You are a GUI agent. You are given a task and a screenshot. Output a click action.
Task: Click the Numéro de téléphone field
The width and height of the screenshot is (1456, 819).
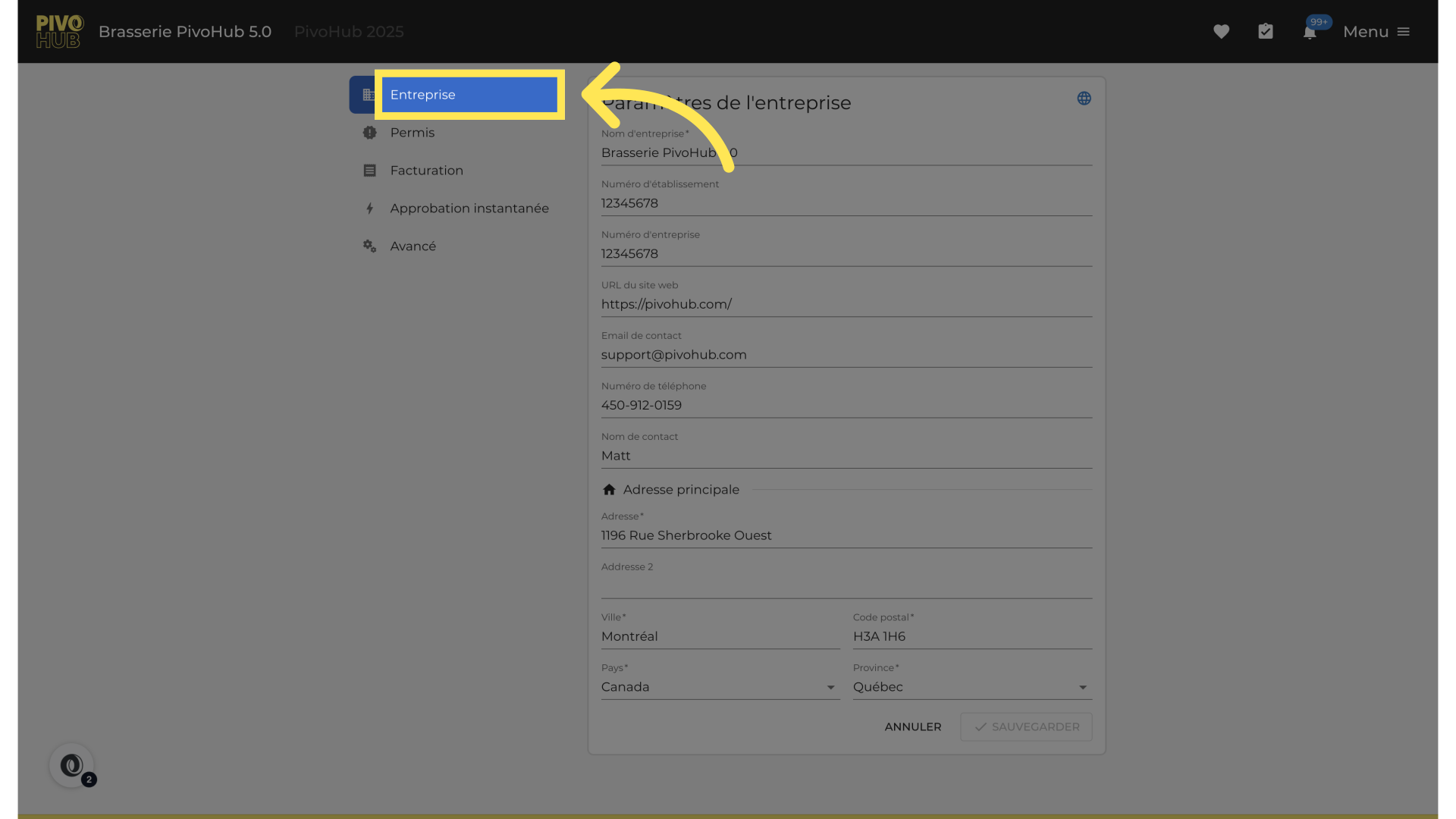tap(846, 406)
